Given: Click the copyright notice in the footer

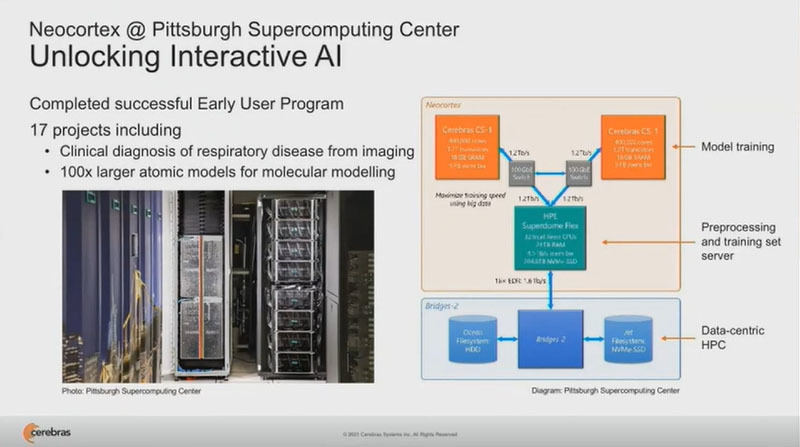Looking at the screenshot, I should [399, 435].
